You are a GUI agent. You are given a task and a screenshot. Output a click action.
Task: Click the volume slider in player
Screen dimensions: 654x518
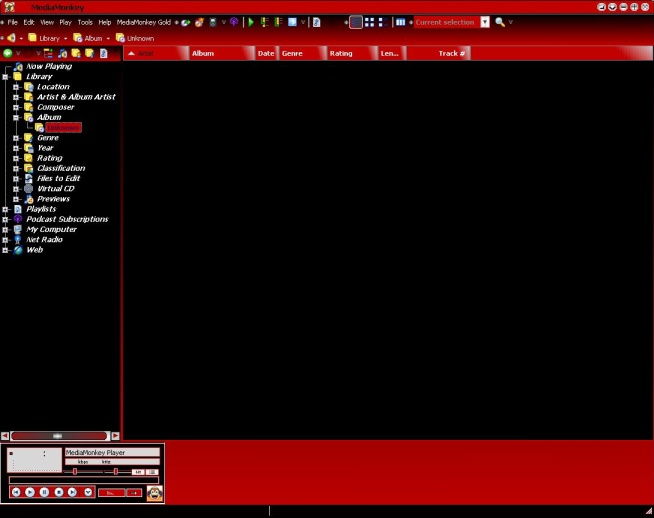[83, 472]
